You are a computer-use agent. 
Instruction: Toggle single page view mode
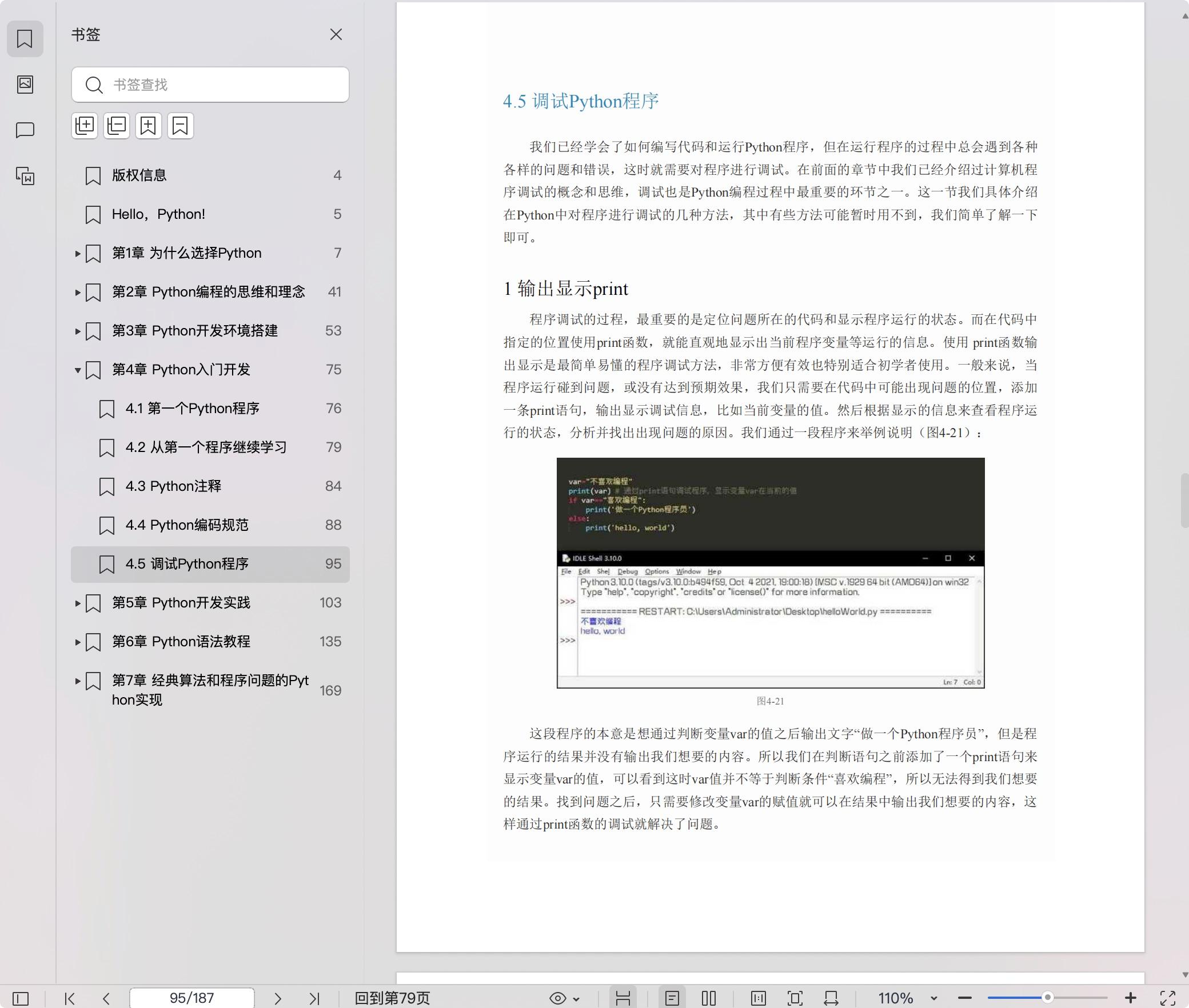tap(672, 998)
